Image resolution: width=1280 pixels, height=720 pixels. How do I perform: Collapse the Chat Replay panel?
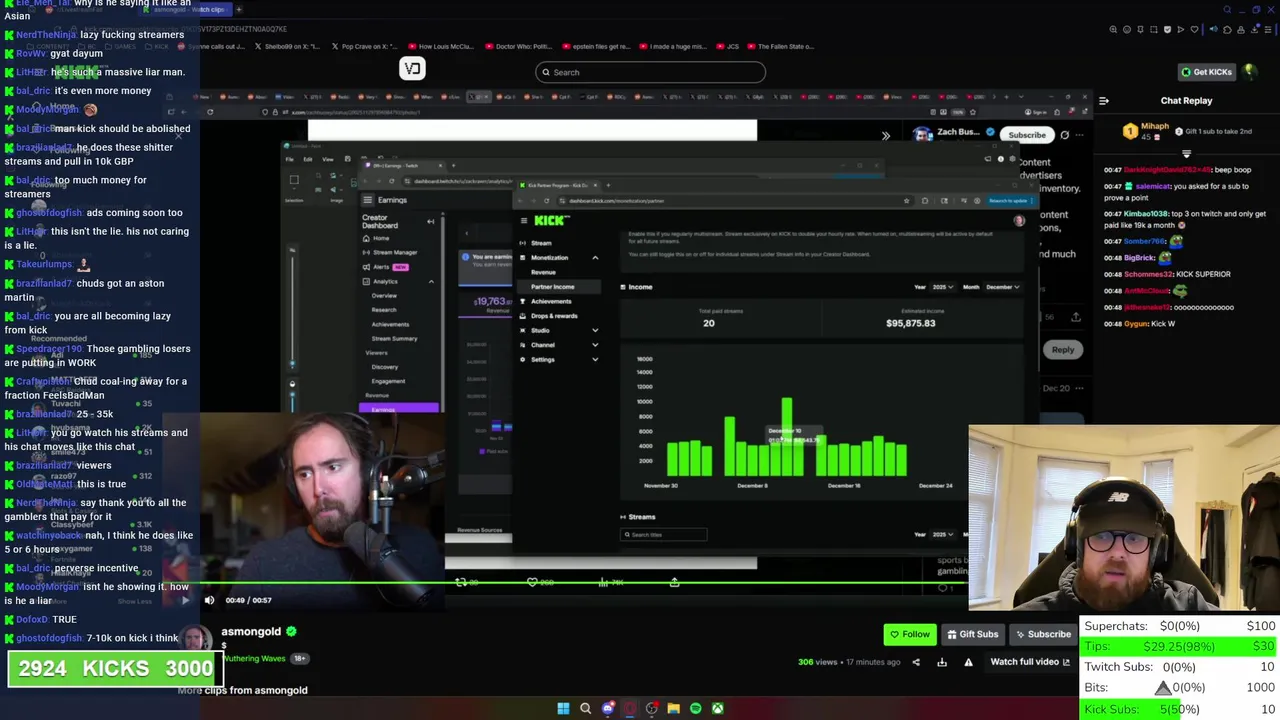tap(1104, 101)
